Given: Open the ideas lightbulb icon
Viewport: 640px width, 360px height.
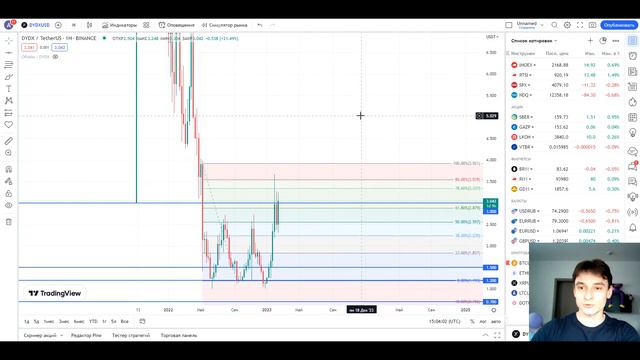Looking at the screenshot, I should [x=632, y=133].
